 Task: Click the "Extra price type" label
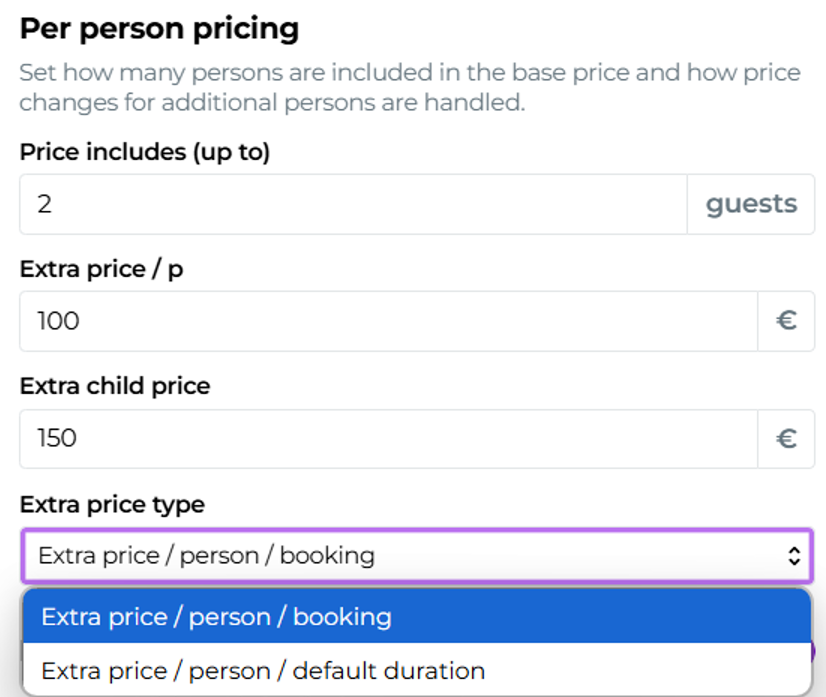click(x=112, y=504)
